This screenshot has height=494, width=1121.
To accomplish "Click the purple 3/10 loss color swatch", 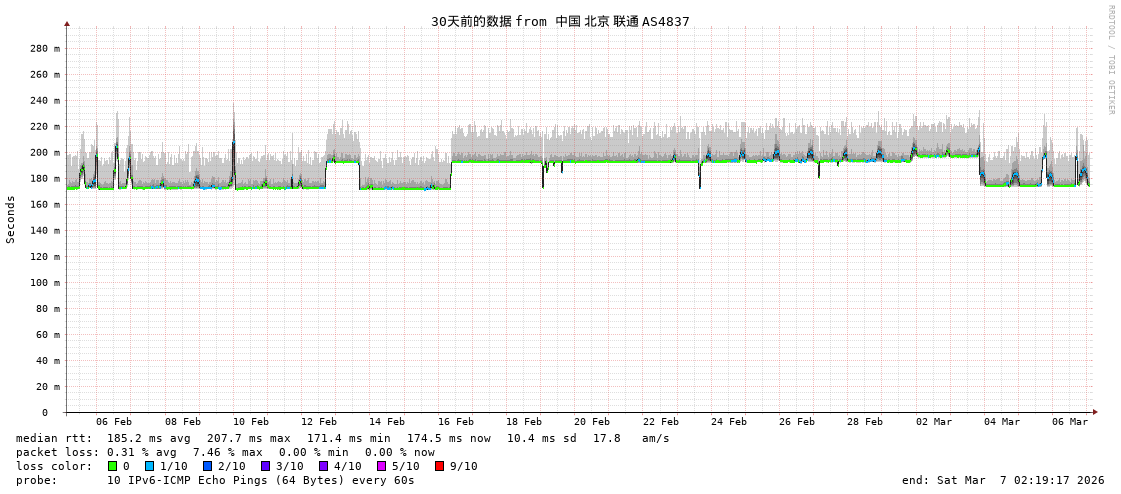I will (x=265, y=466).
